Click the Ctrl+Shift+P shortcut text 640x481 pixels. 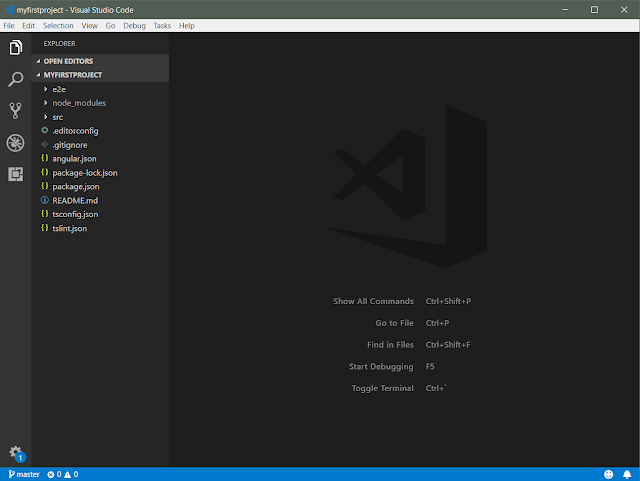pos(448,301)
